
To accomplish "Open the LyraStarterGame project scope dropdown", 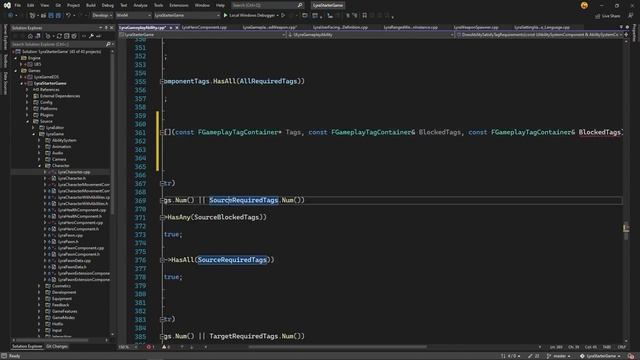I will [x=203, y=35].
